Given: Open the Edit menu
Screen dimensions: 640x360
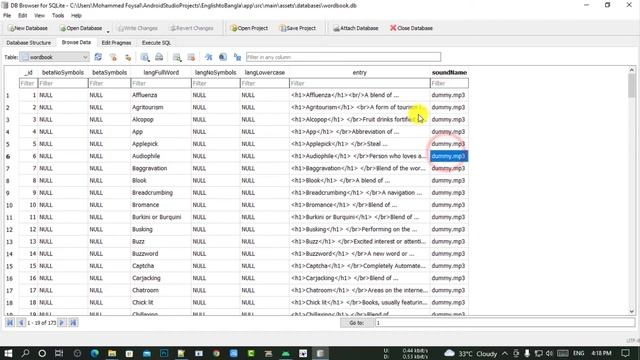Looking at the screenshot, I should 22,16.
